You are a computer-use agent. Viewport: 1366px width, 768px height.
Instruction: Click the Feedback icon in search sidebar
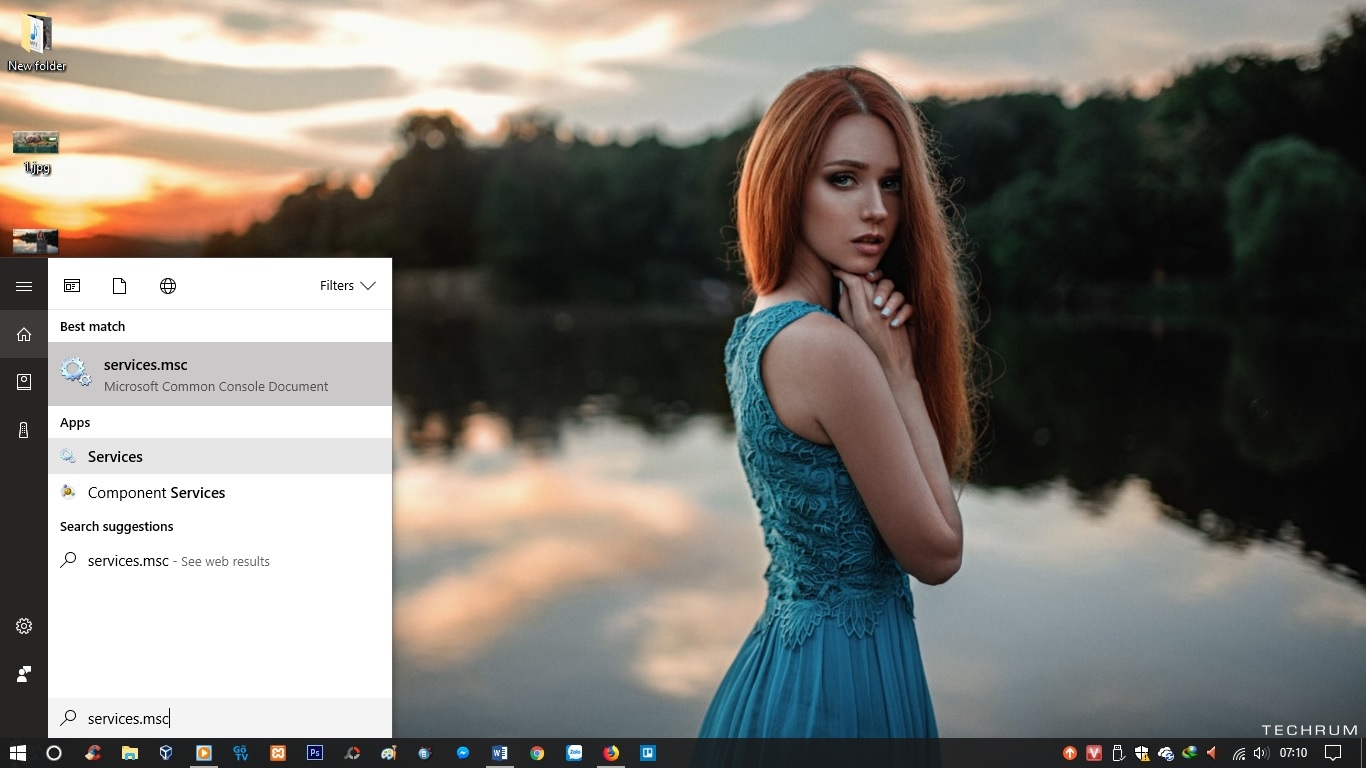tap(24, 674)
